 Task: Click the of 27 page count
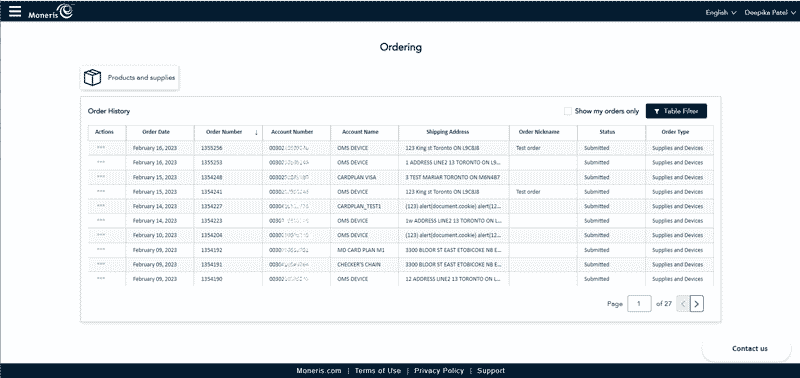tap(664, 304)
